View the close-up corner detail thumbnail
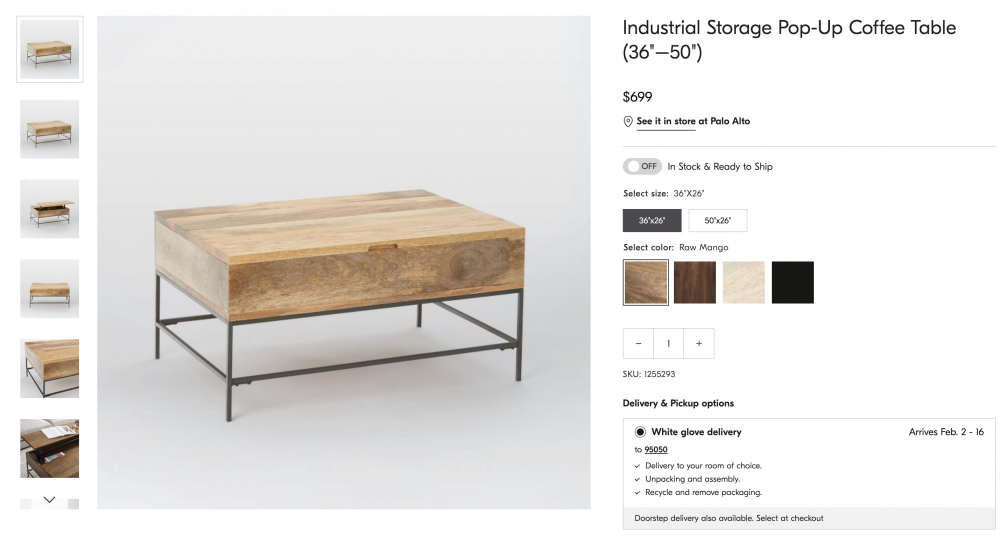Viewport: 1000px width, 537px height. [50, 368]
